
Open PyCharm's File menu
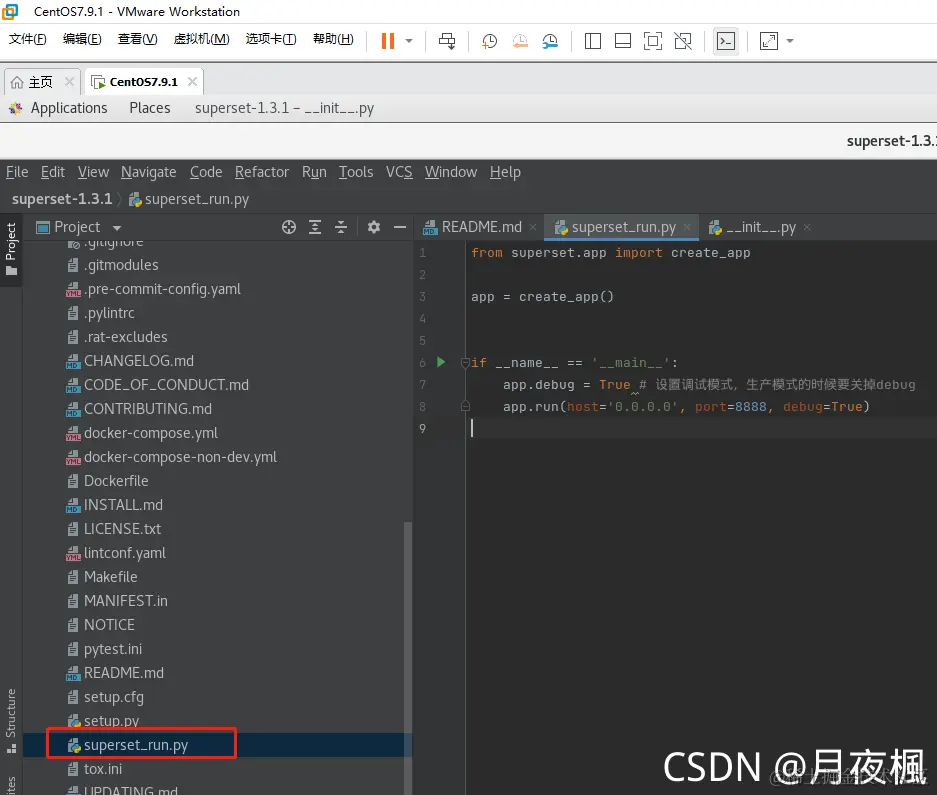coord(17,172)
